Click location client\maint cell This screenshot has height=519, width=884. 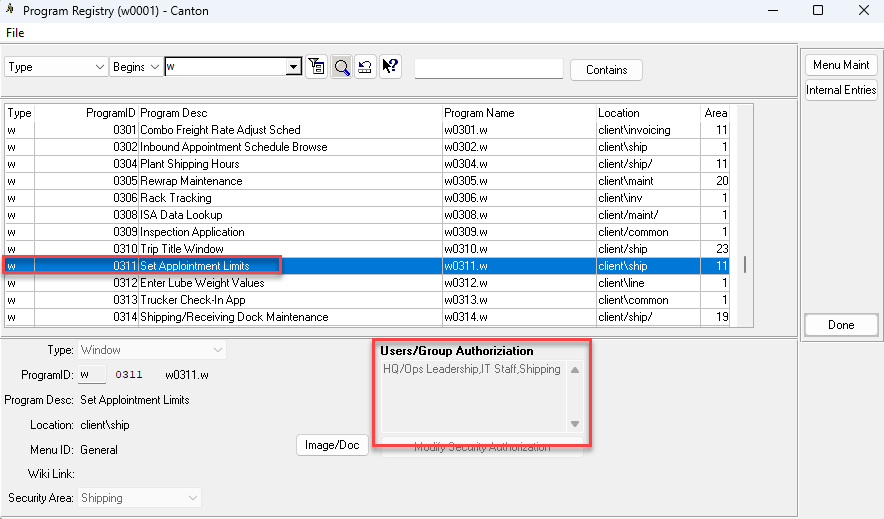click(648, 181)
